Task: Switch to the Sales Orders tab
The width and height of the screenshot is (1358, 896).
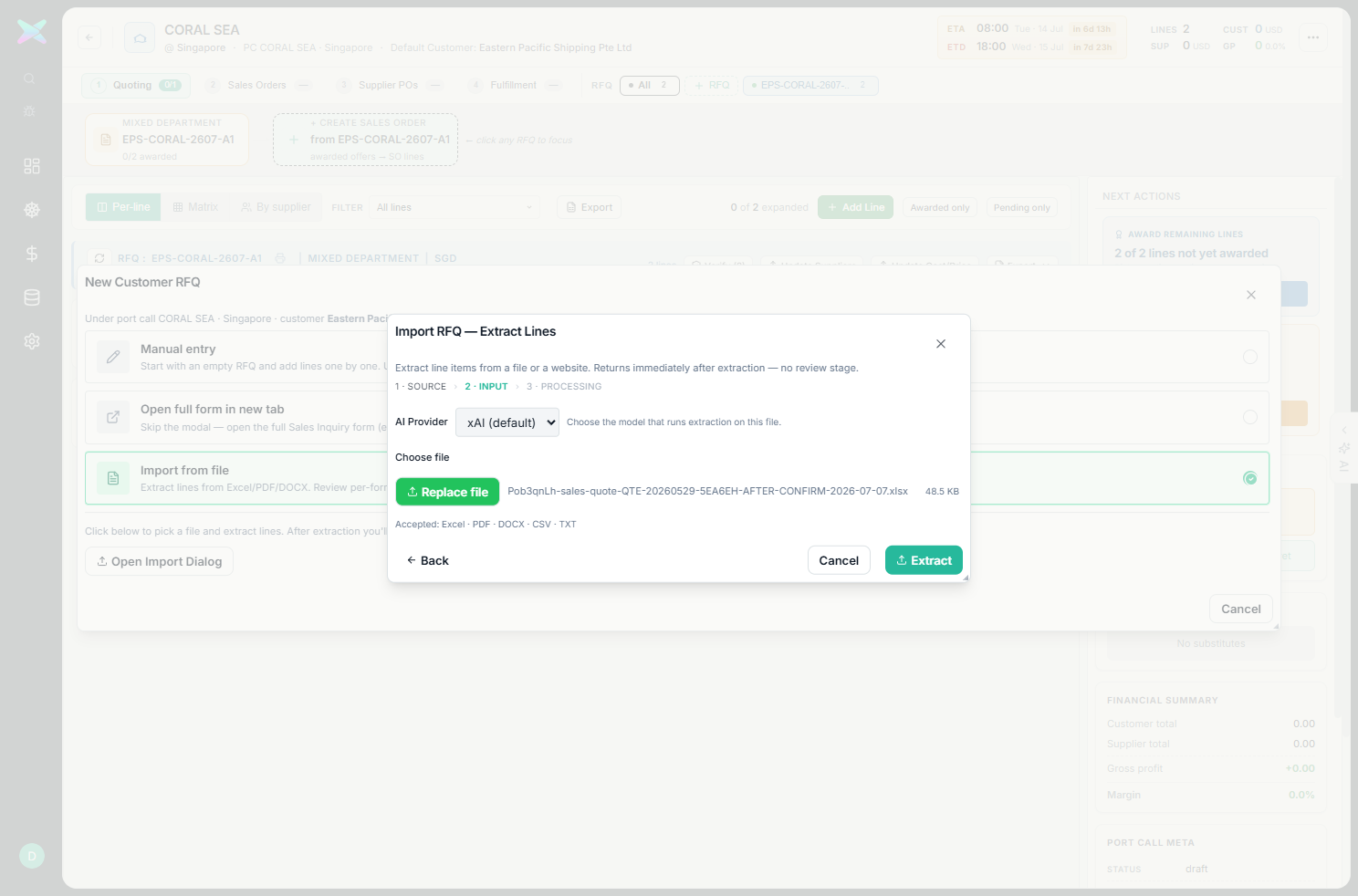Action: click(259, 86)
